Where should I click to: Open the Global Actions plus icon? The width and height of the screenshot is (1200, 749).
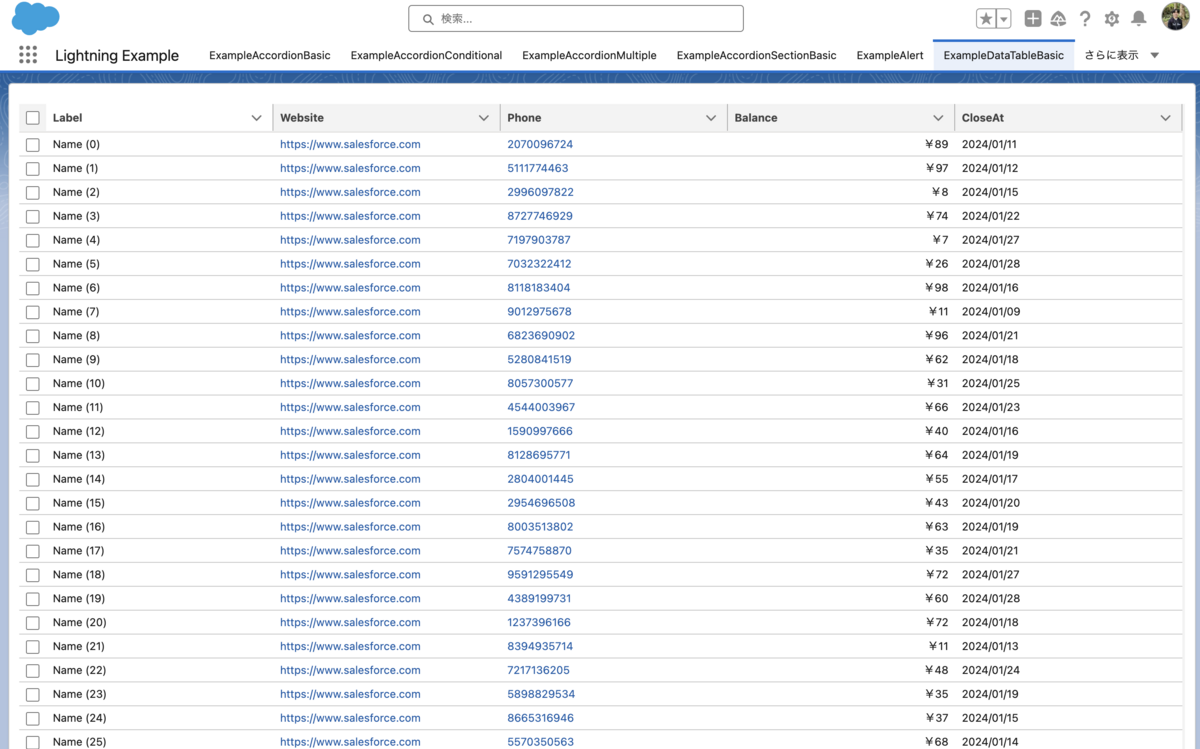pyautogui.click(x=1033, y=17)
